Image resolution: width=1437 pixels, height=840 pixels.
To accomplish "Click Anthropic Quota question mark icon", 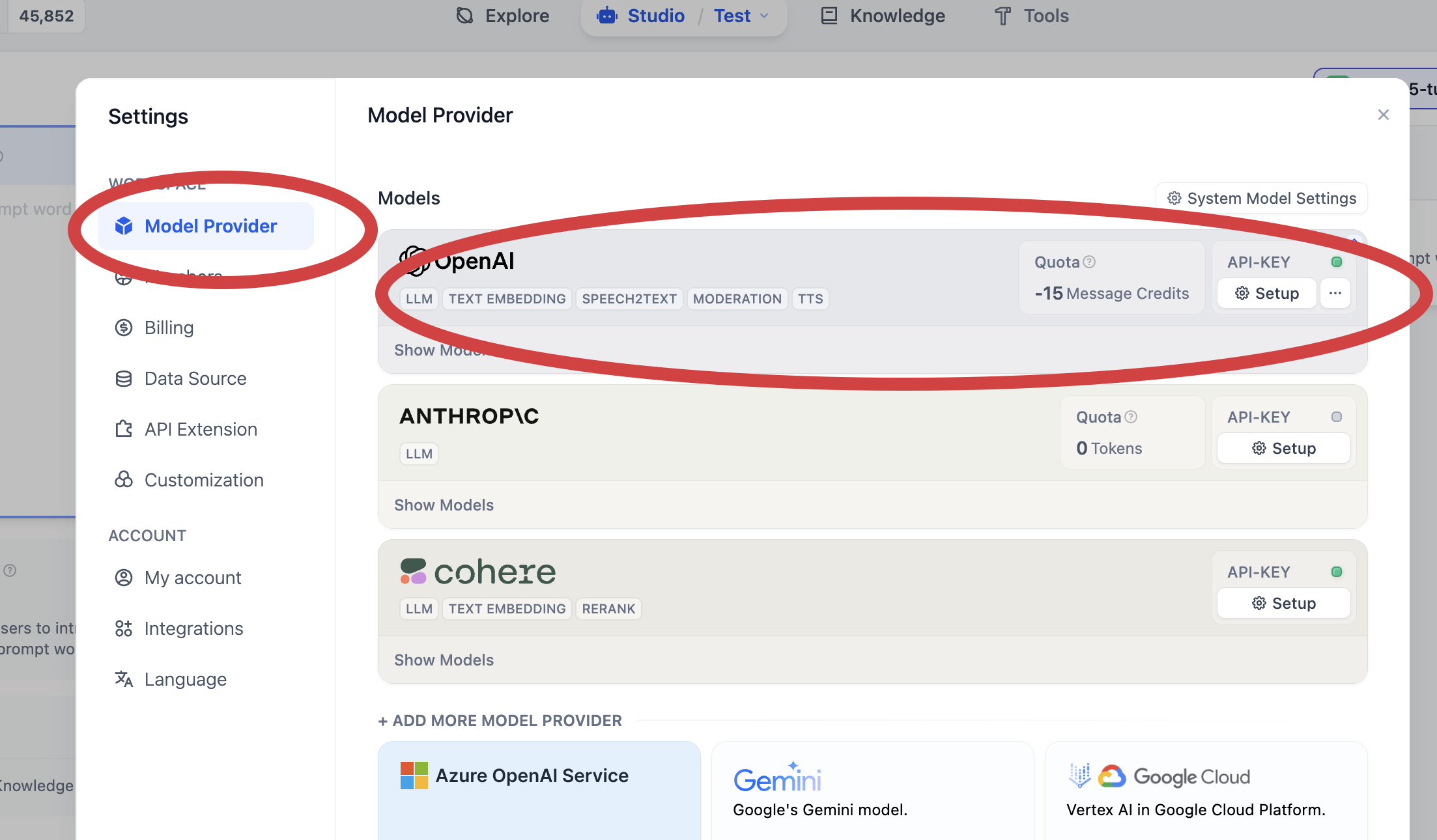I will pyautogui.click(x=1131, y=417).
